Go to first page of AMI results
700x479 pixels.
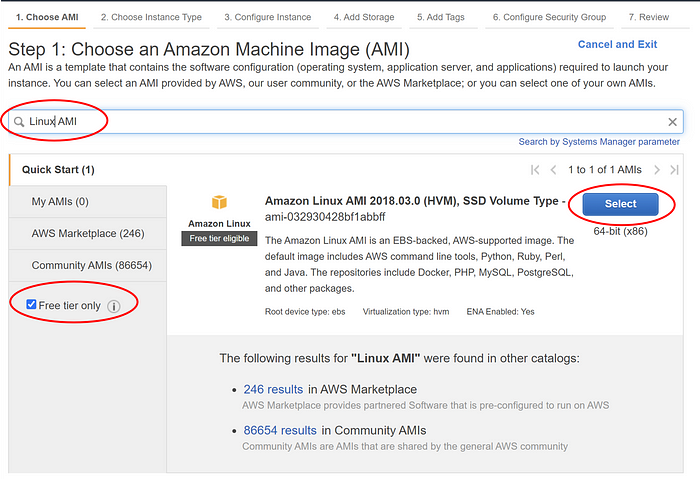535,170
